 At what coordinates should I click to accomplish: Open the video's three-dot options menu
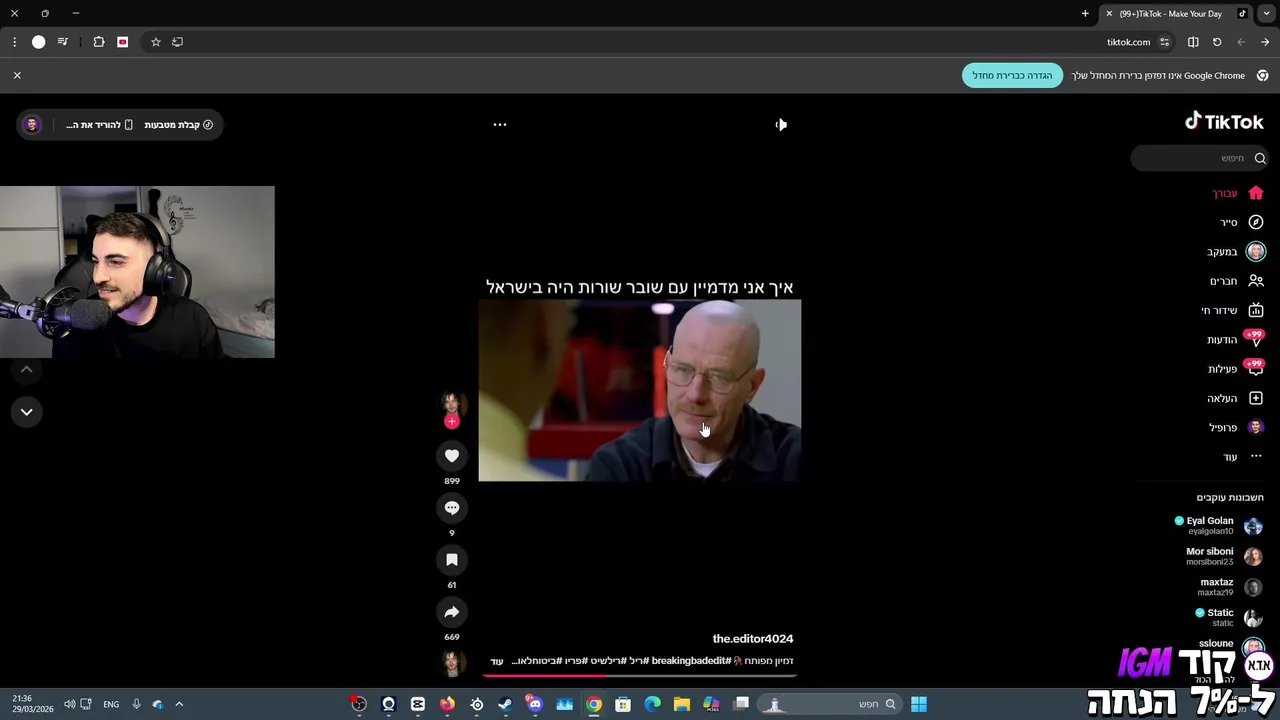pos(500,125)
